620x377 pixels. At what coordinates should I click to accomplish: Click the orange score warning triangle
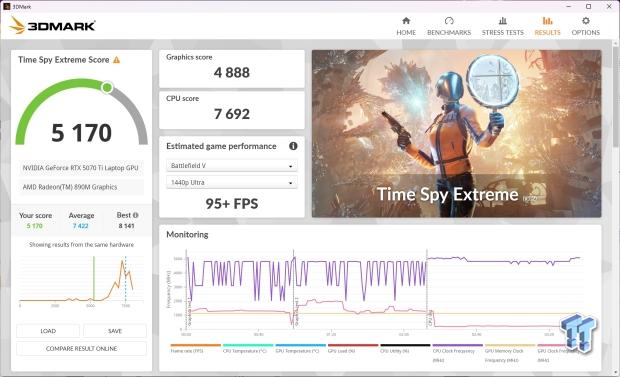pos(116,60)
